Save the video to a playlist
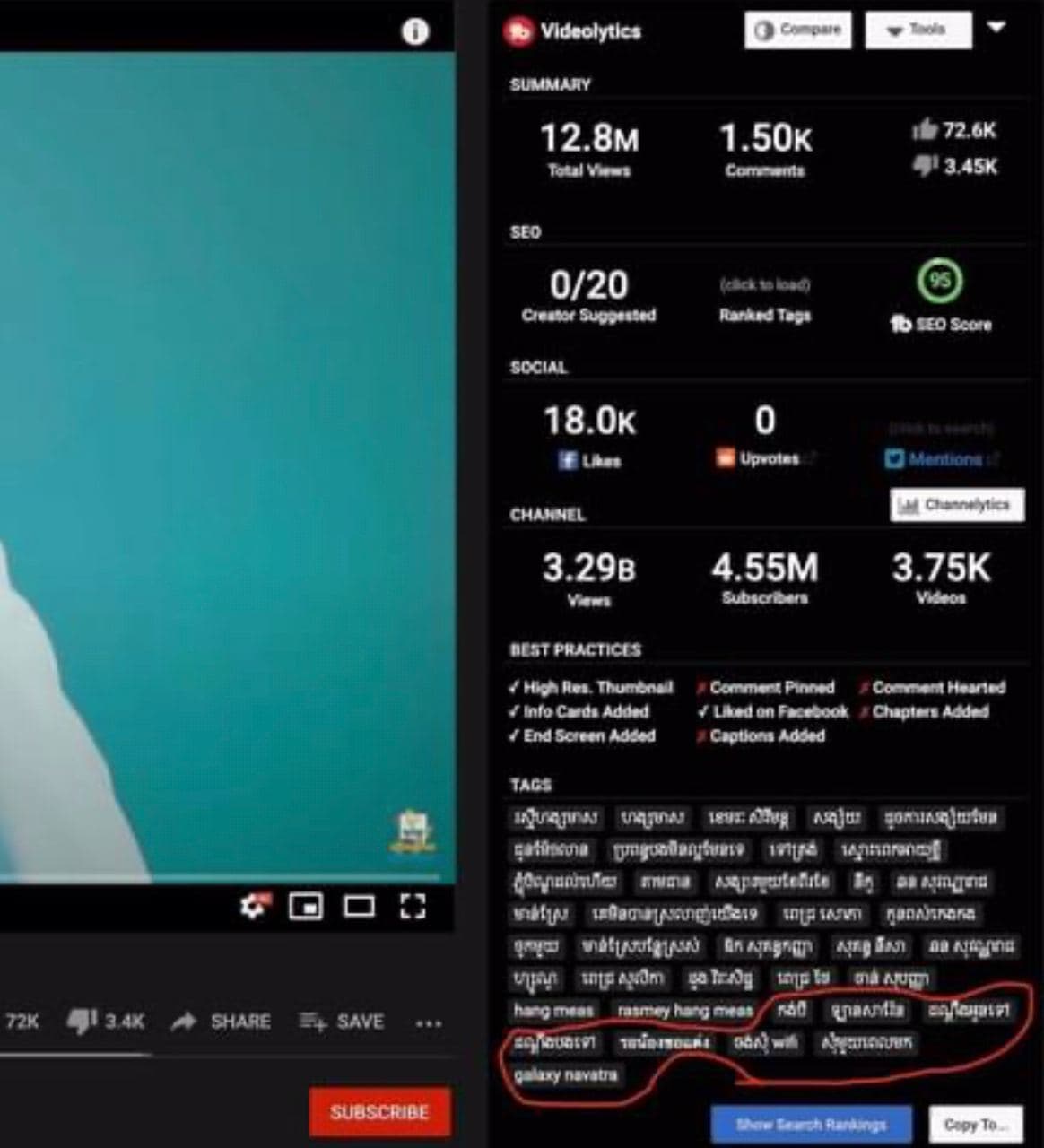 tap(342, 1022)
